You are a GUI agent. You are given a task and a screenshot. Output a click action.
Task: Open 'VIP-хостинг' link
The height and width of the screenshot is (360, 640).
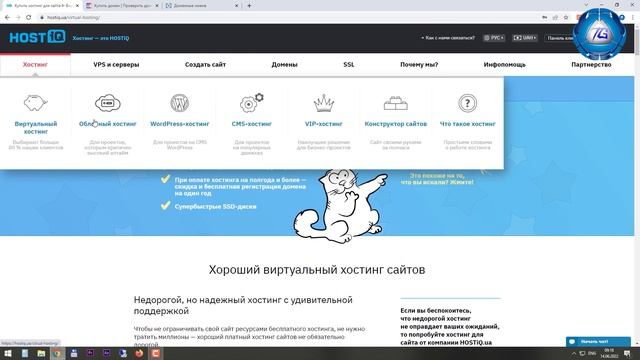pyautogui.click(x=324, y=124)
